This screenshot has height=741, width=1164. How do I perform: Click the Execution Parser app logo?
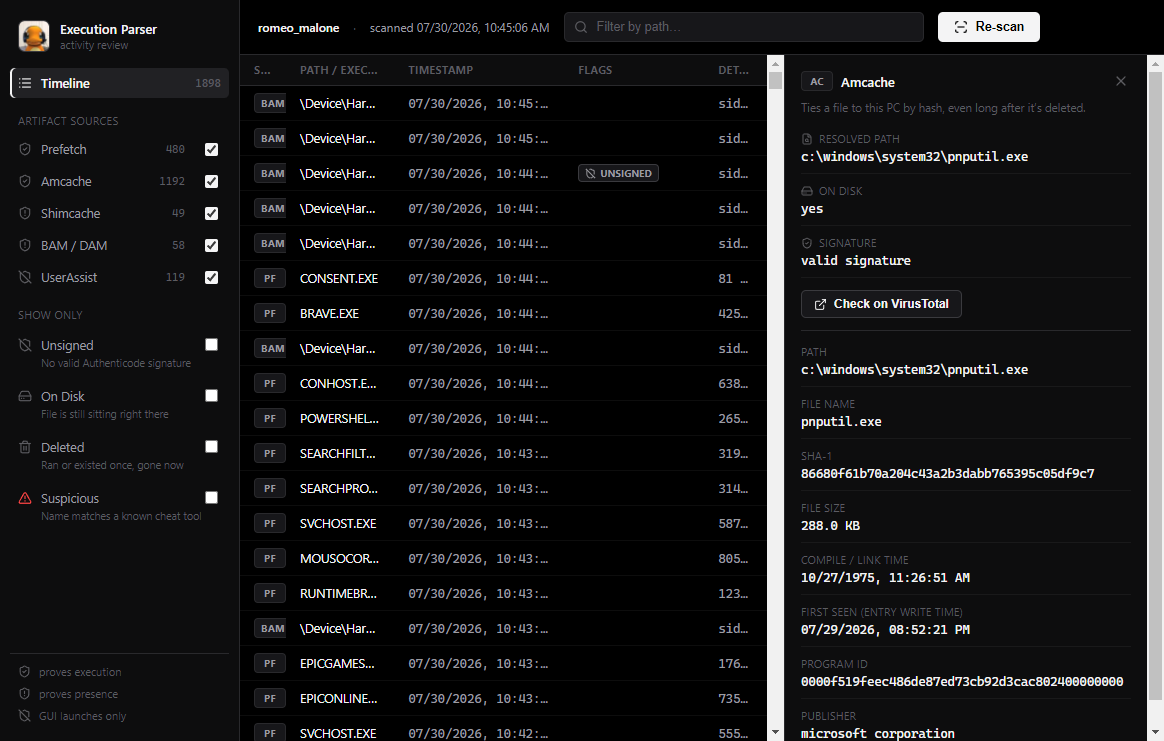tap(33, 36)
